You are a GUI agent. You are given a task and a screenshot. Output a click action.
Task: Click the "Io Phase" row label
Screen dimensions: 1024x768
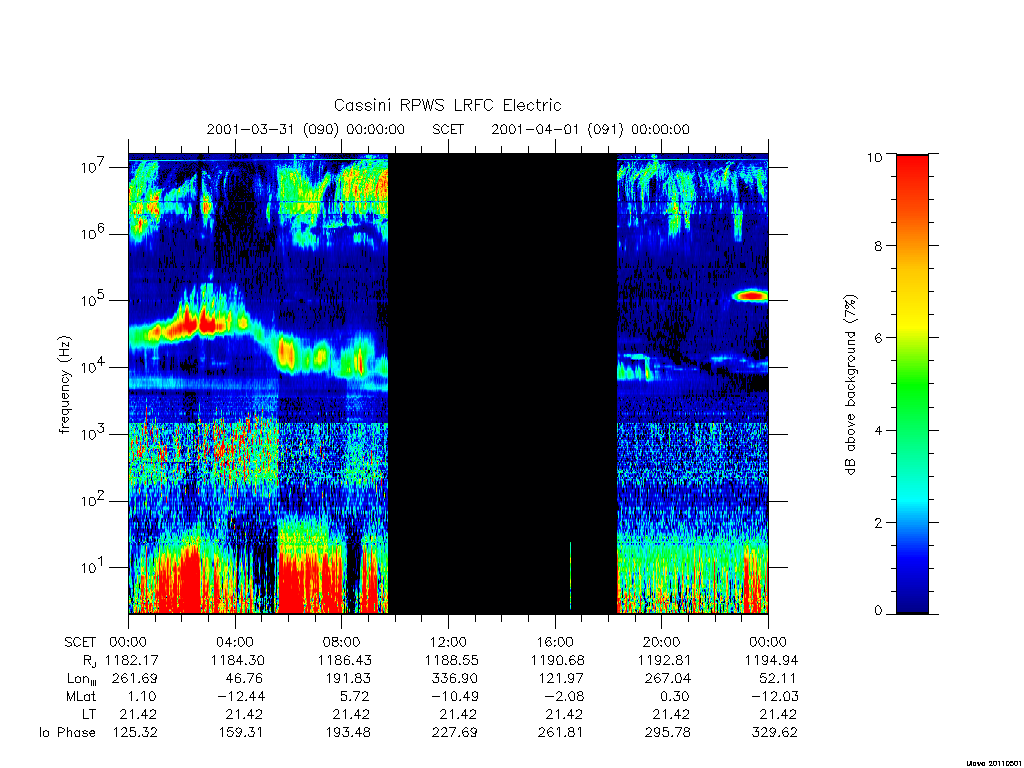[67, 733]
